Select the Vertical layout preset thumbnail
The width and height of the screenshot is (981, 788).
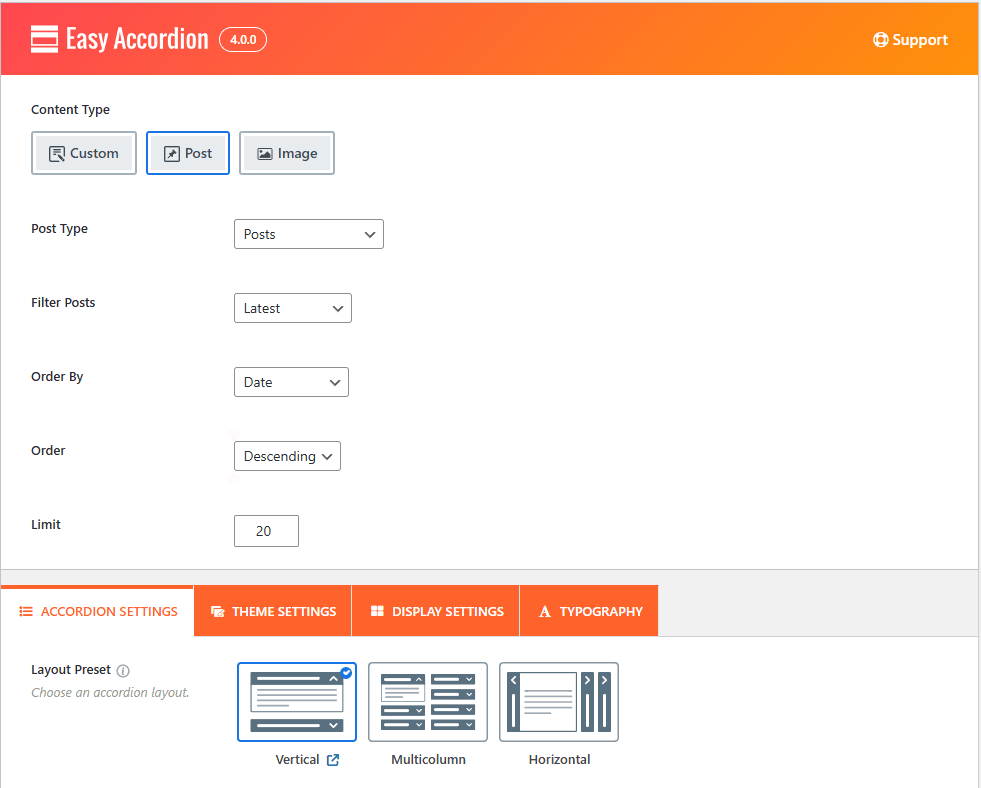(297, 702)
